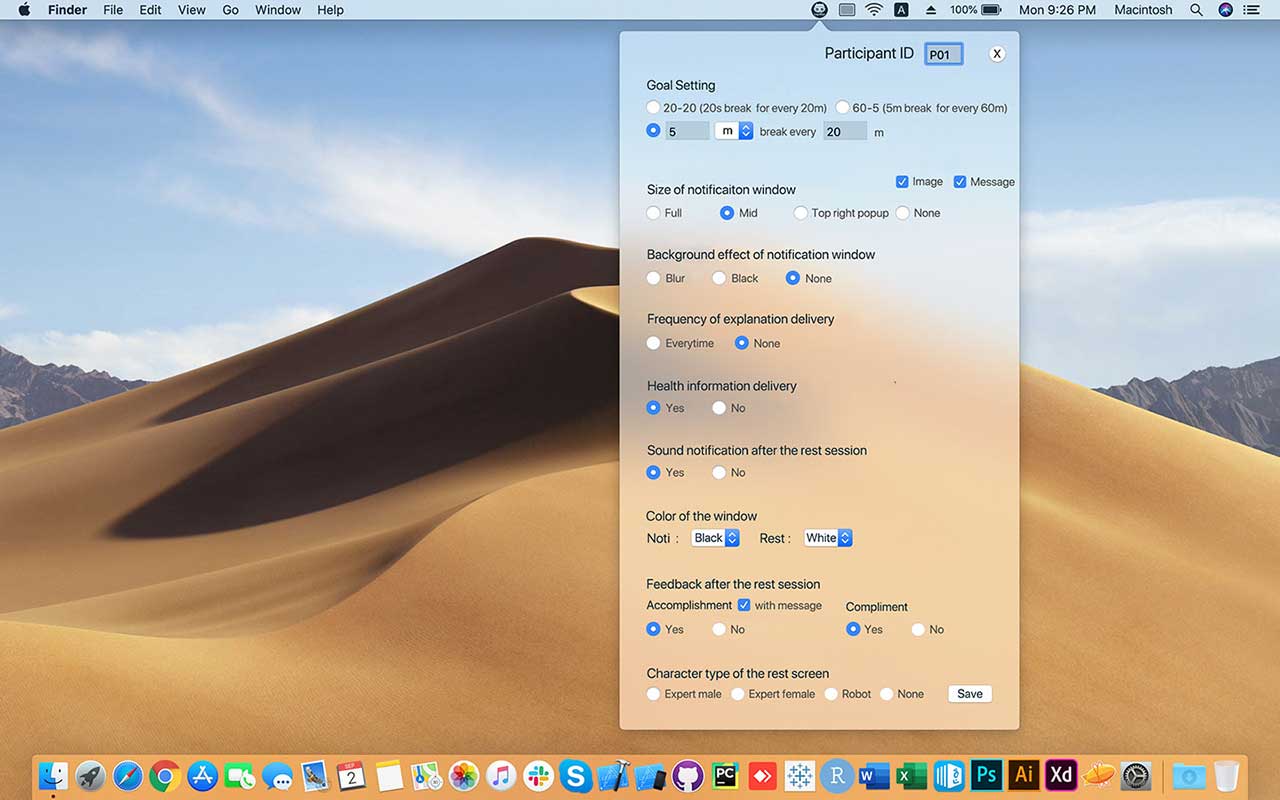1280x800 pixels.
Task: Open Siri from the menu bar
Action: (x=1225, y=10)
